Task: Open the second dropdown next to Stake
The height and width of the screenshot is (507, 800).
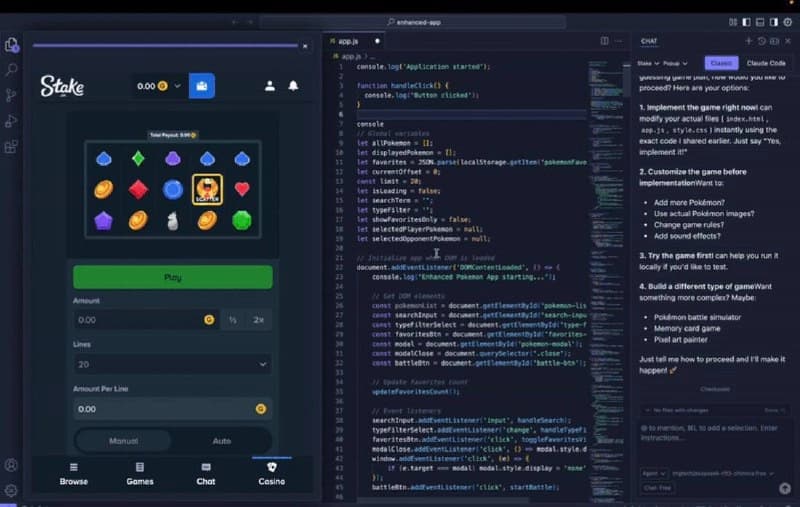Action: click(675, 63)
